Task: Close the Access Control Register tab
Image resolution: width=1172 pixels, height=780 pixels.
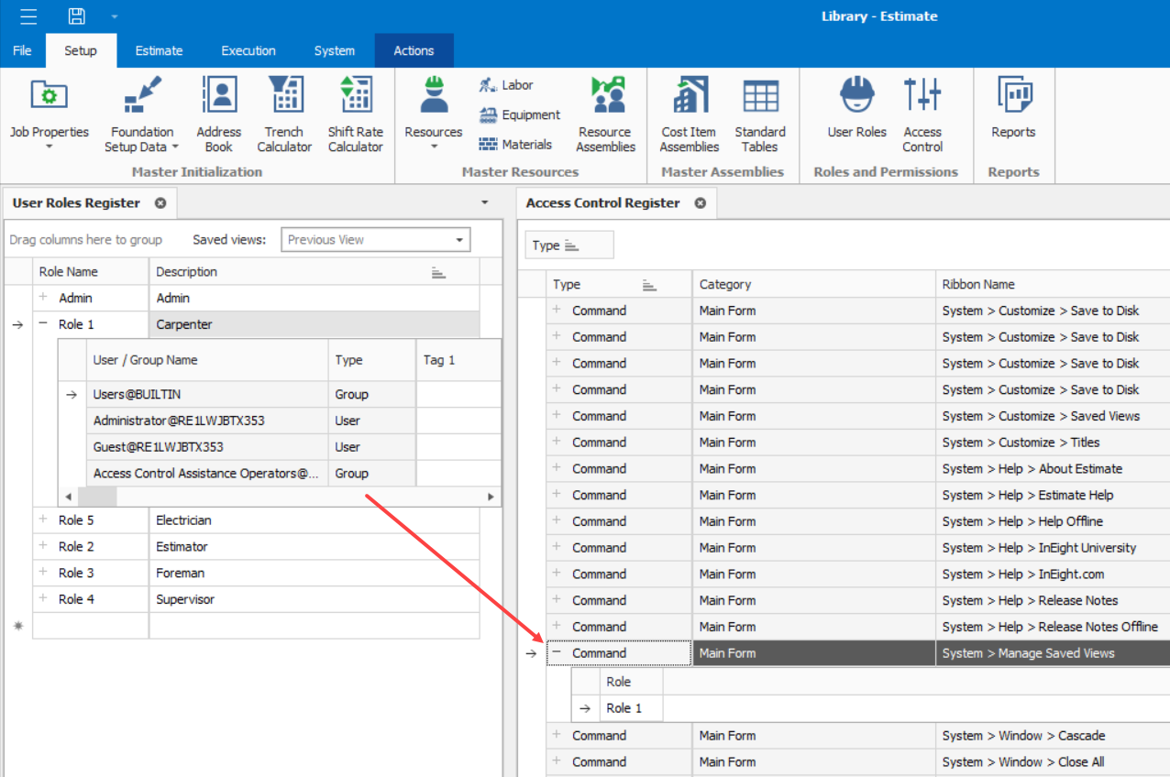Action: [x=700, y=203]
